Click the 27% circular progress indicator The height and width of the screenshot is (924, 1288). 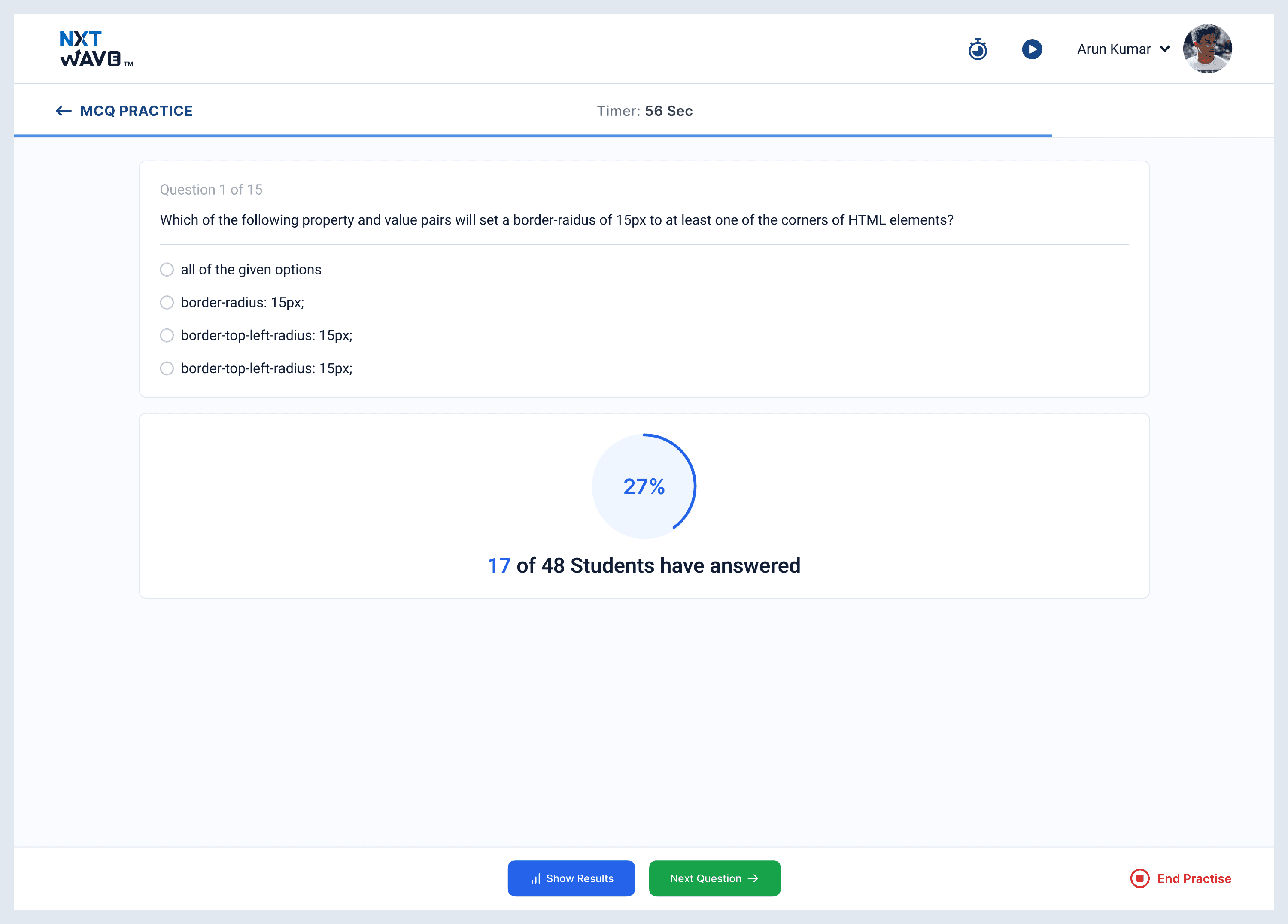click(644, 486)
